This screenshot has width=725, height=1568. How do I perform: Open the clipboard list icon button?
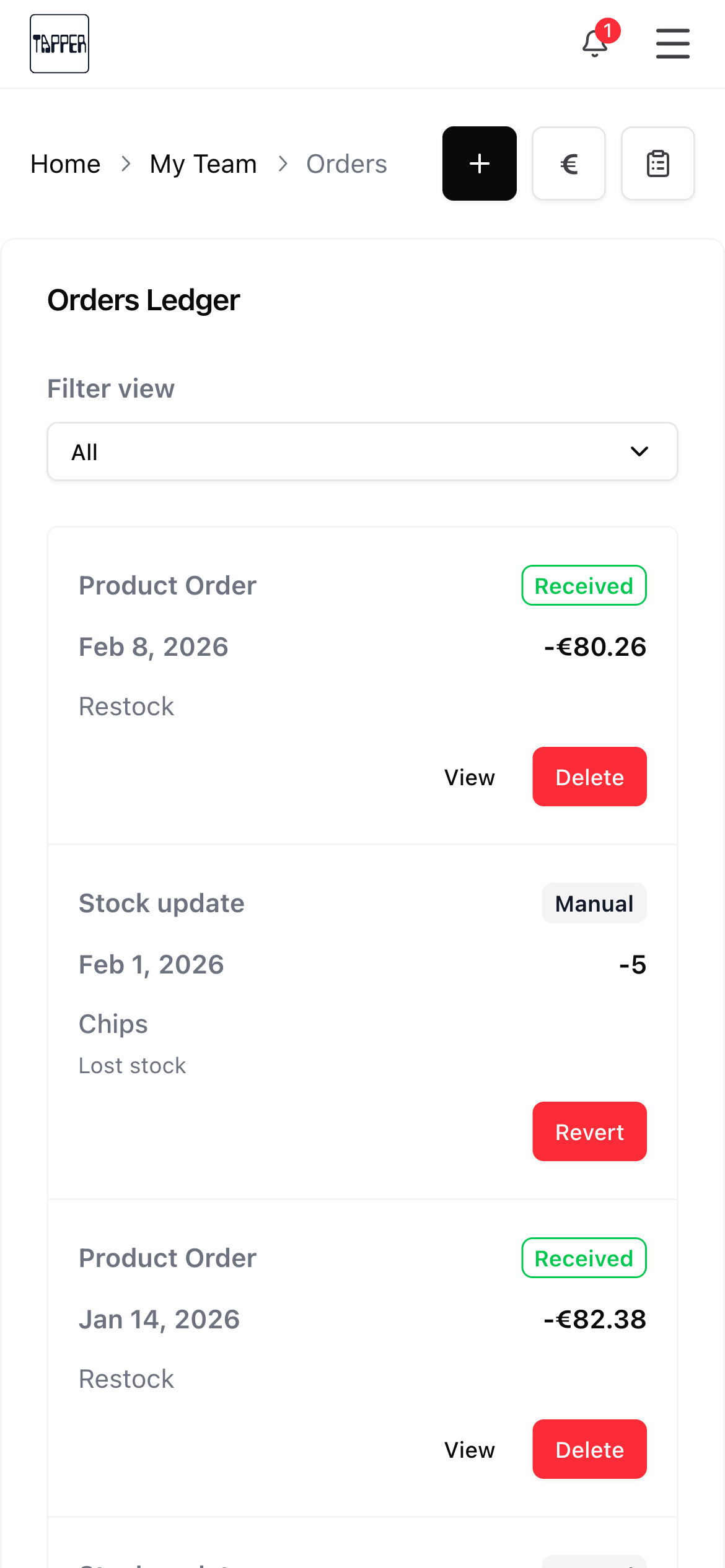pos(657,163)
